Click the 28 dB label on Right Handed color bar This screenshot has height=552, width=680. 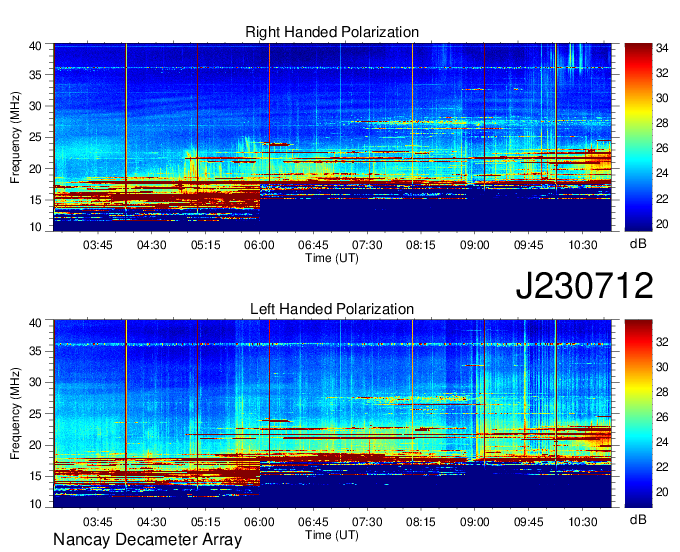(x=662, y=124)
